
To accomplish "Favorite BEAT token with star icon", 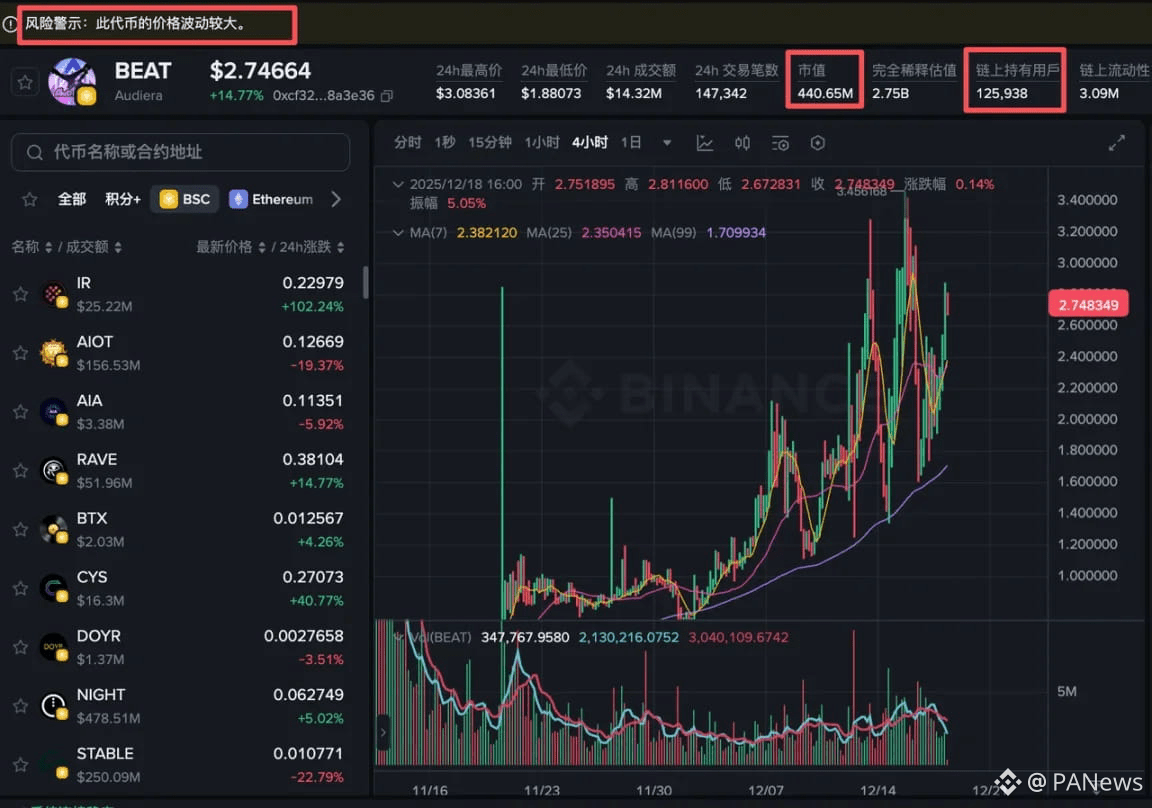I will [x=25, y=82].
